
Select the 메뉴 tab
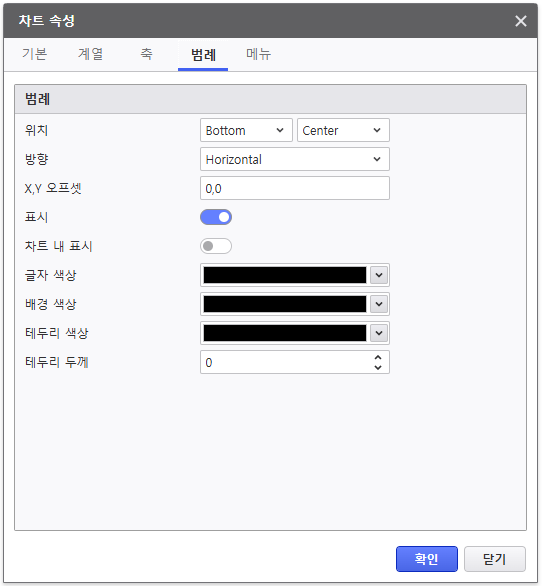point(259,54)
